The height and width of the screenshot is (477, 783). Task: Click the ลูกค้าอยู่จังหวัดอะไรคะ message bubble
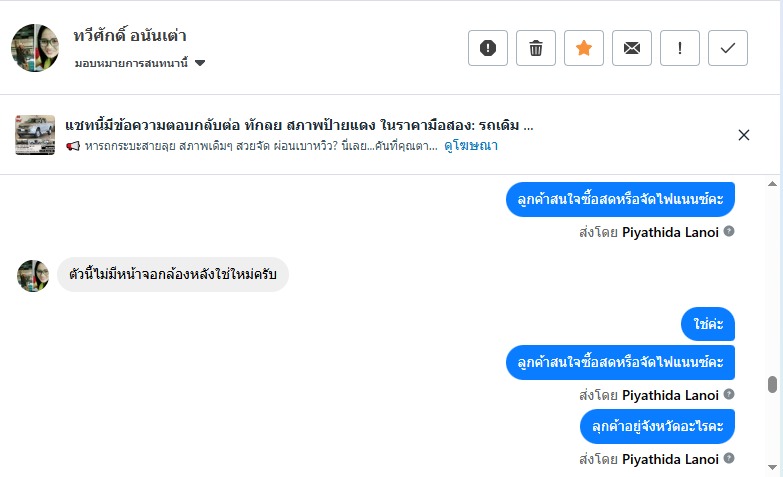(657, 426)
